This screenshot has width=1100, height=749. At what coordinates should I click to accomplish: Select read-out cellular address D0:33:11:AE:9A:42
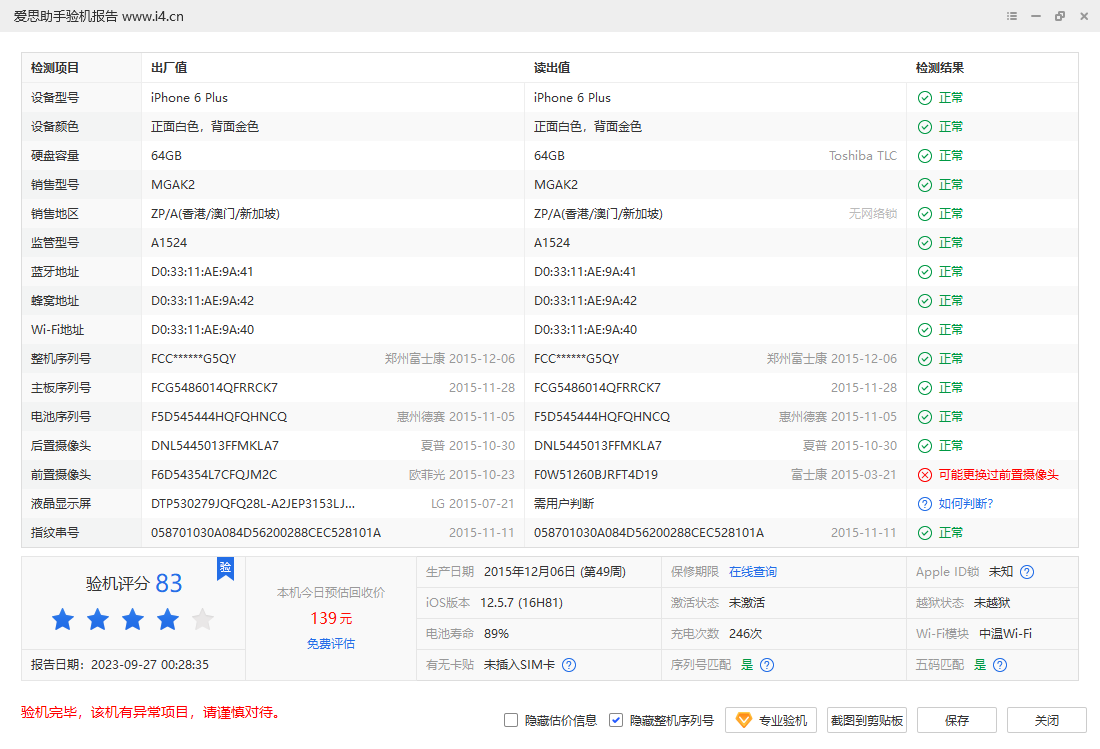tap(585, 301)
